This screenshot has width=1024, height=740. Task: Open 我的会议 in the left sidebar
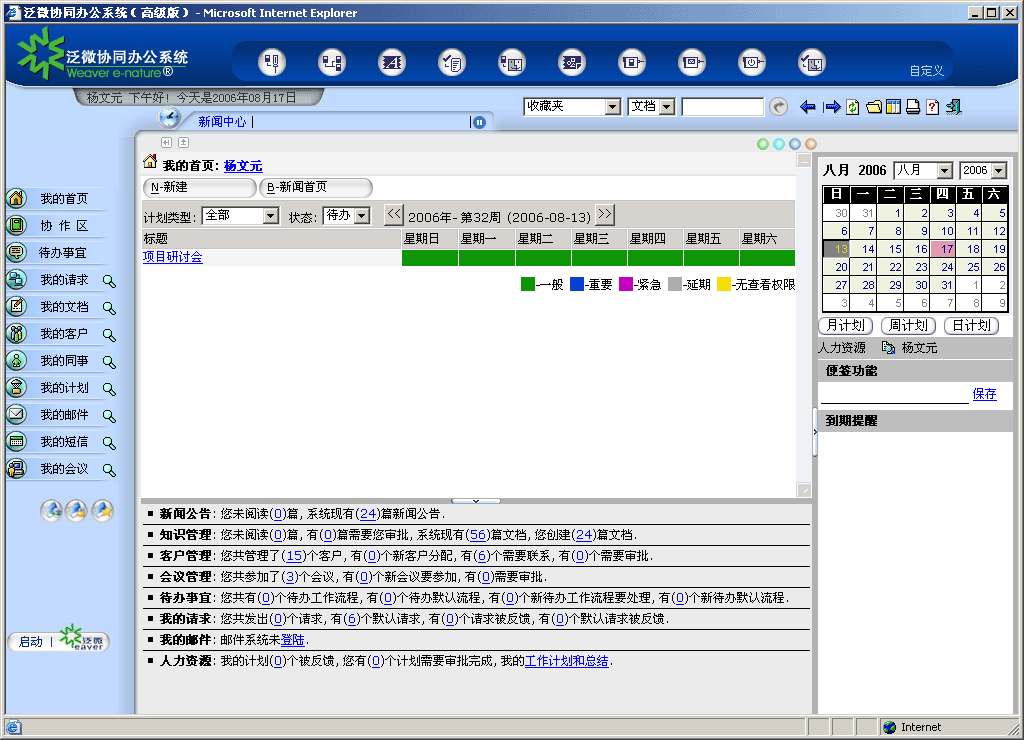coord(64,469)
